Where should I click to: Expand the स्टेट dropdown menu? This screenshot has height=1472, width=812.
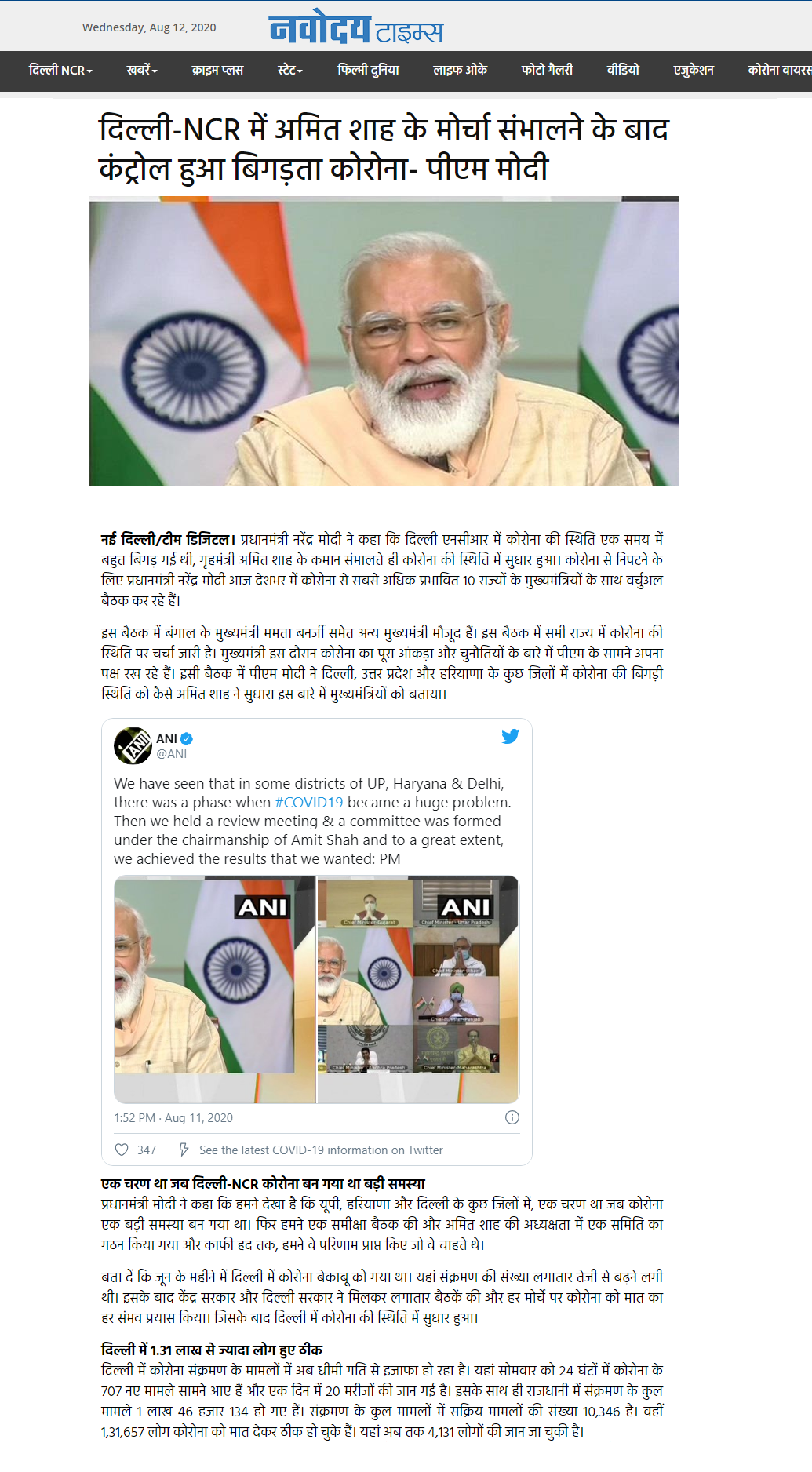(x=290, y=70)
